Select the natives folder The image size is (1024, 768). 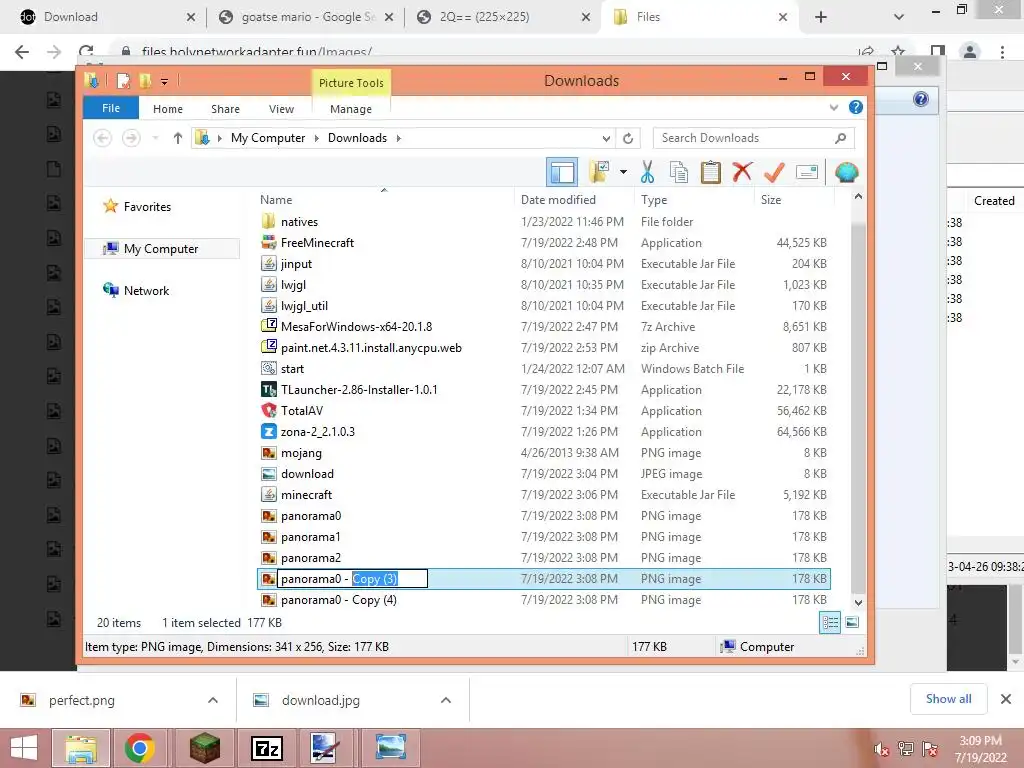coord(299,222)
